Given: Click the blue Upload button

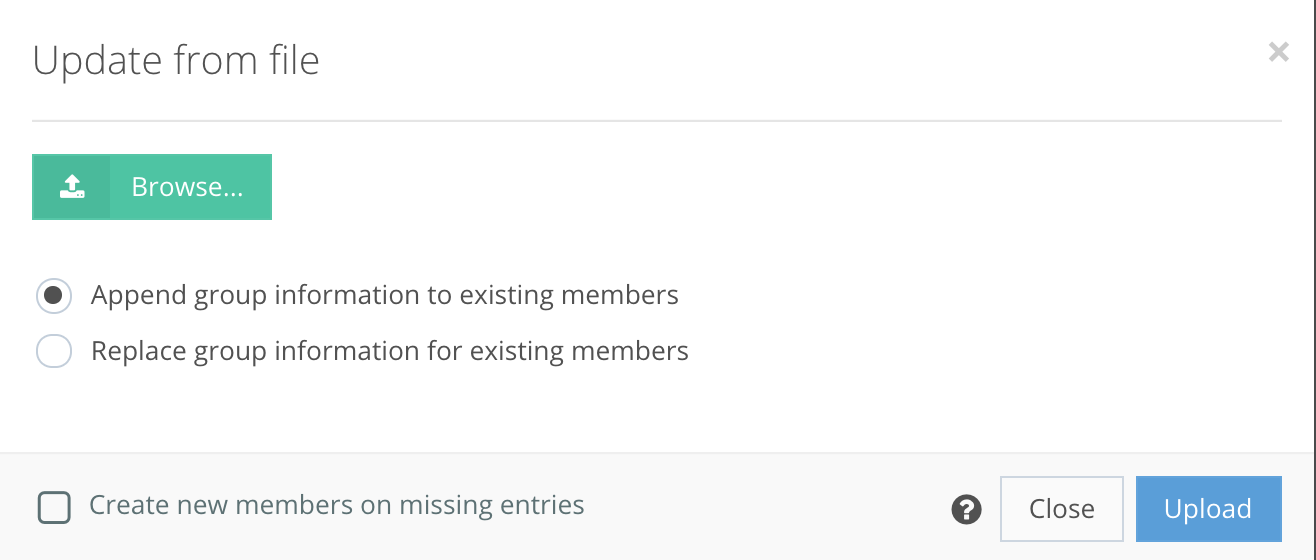Looking at the screenshot, I should coord(1208,509).
